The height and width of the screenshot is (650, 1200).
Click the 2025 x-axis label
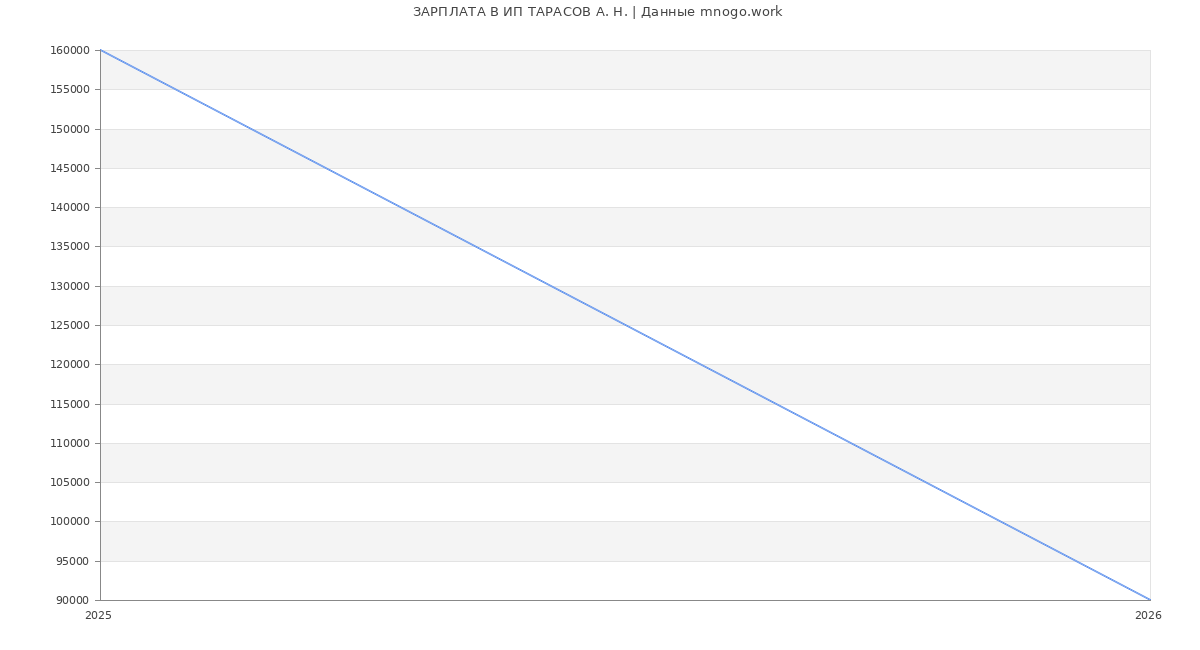pyautogui.click(x=98, y=616)
